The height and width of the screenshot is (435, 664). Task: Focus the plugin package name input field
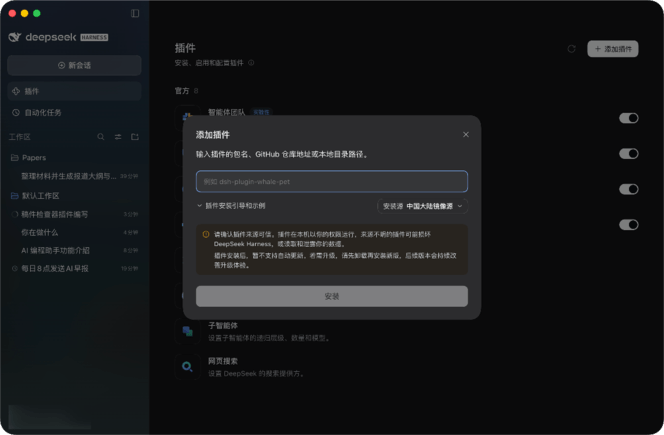pos(332,182)
